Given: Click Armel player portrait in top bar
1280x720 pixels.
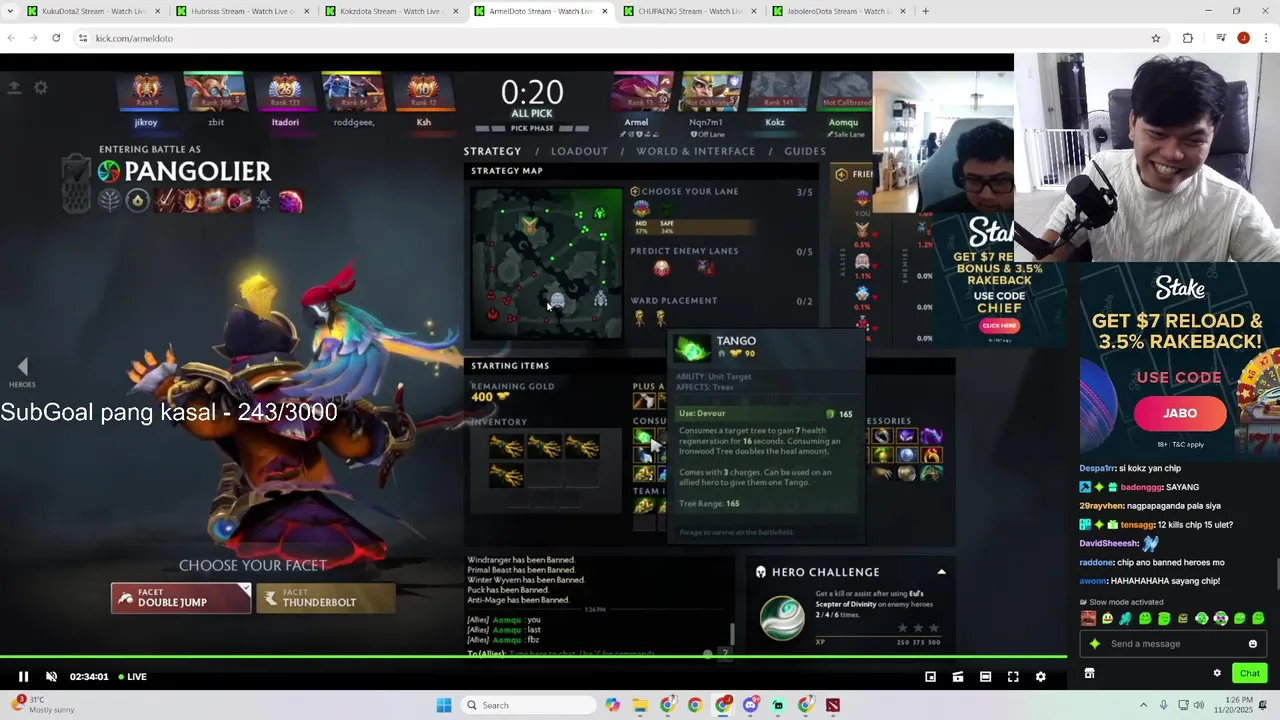Looking at the screenshot, I should coord(642,91).
